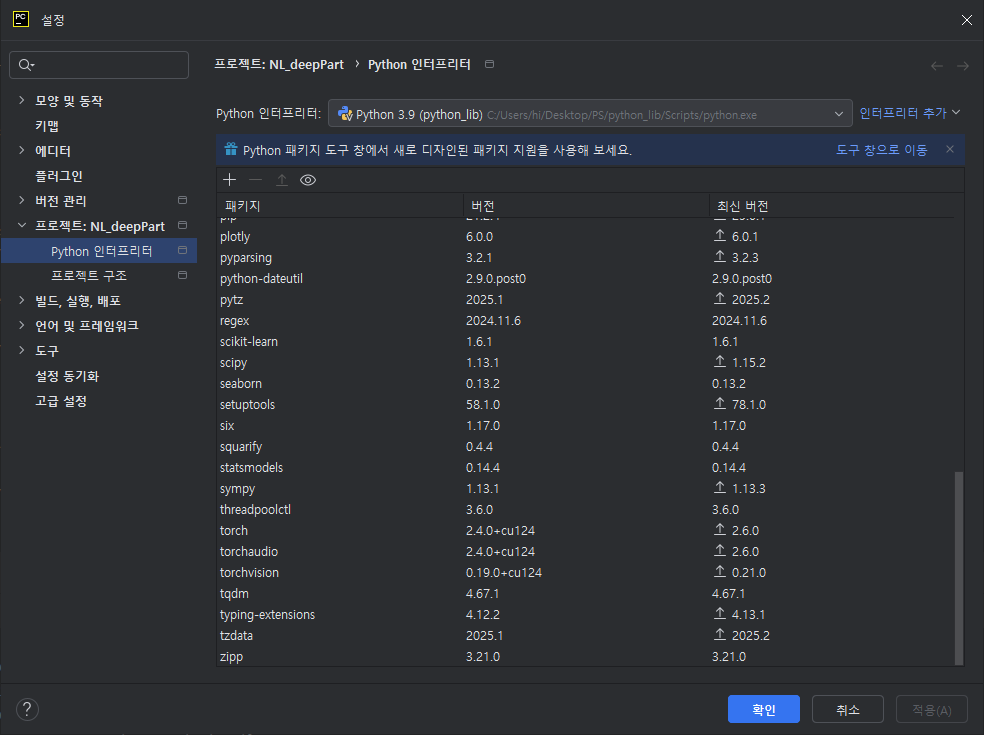The height and width of the screenshot is (735, 984).
Task: Click upgrade arrow icon for typing-extensions
Action: tap(720, 614)
